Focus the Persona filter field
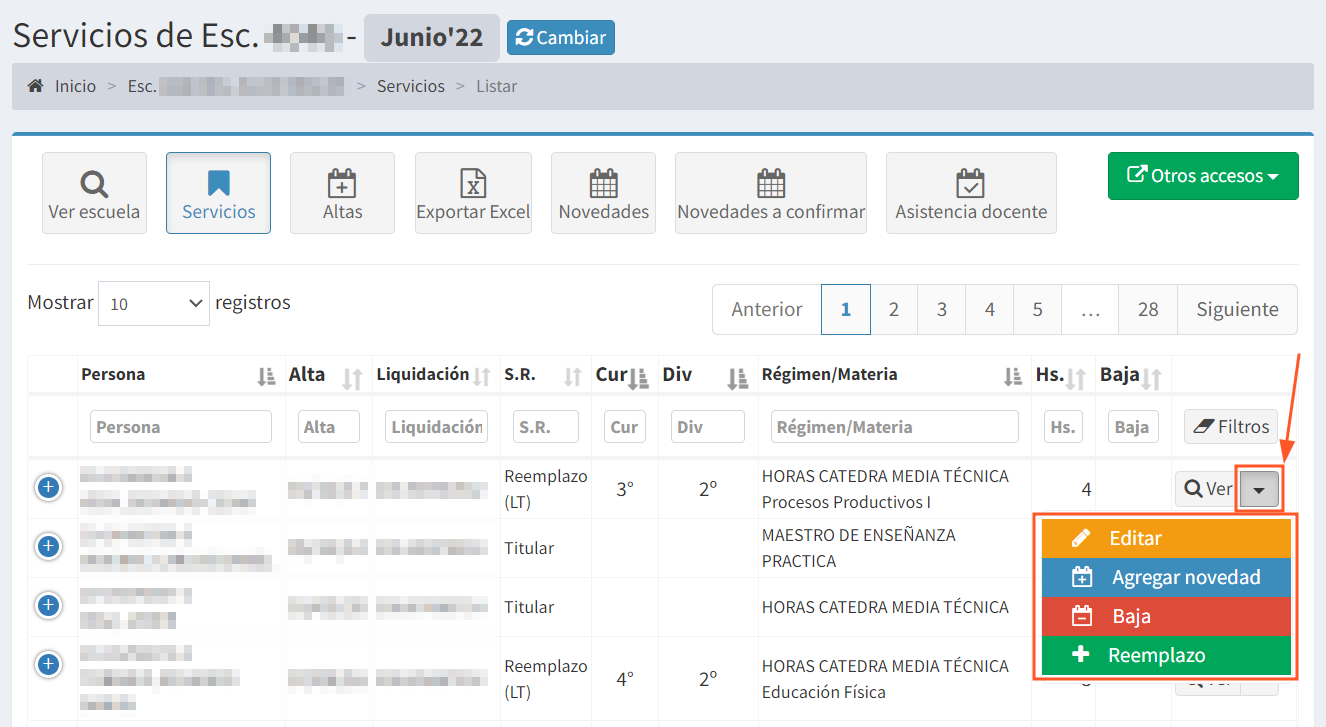This screenshot has height=727, width=1326. [x=181, y=427]
